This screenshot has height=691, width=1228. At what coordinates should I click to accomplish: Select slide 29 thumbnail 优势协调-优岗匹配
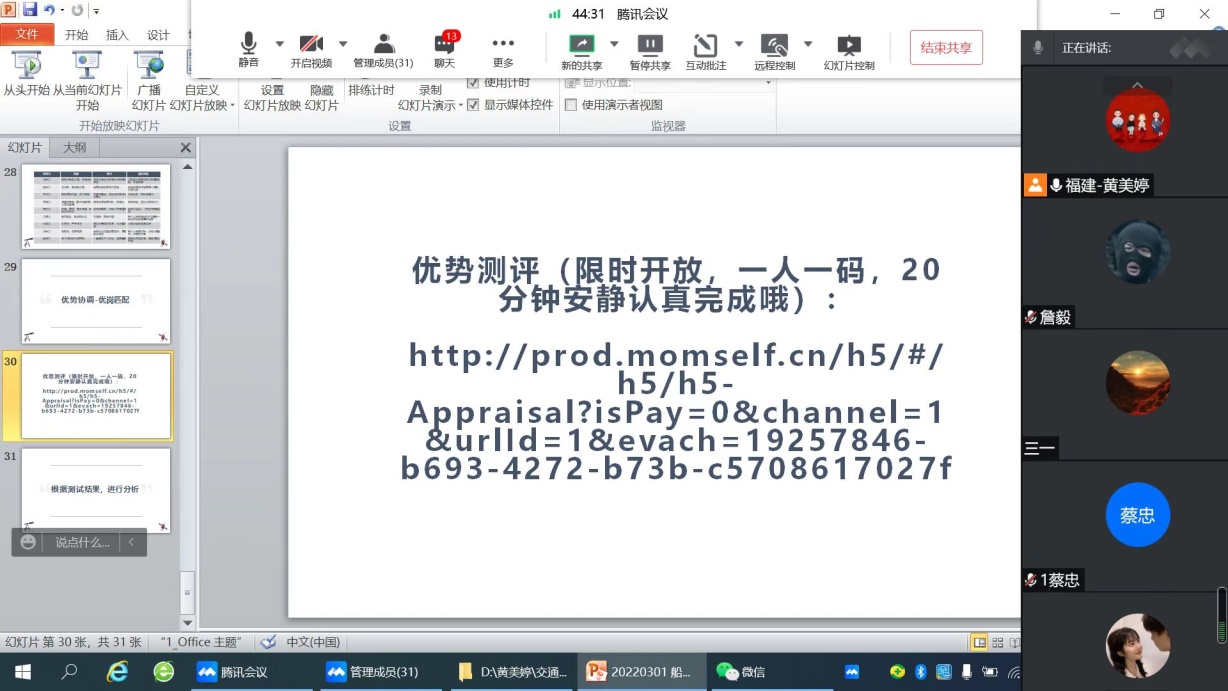[x=96, y=301]
